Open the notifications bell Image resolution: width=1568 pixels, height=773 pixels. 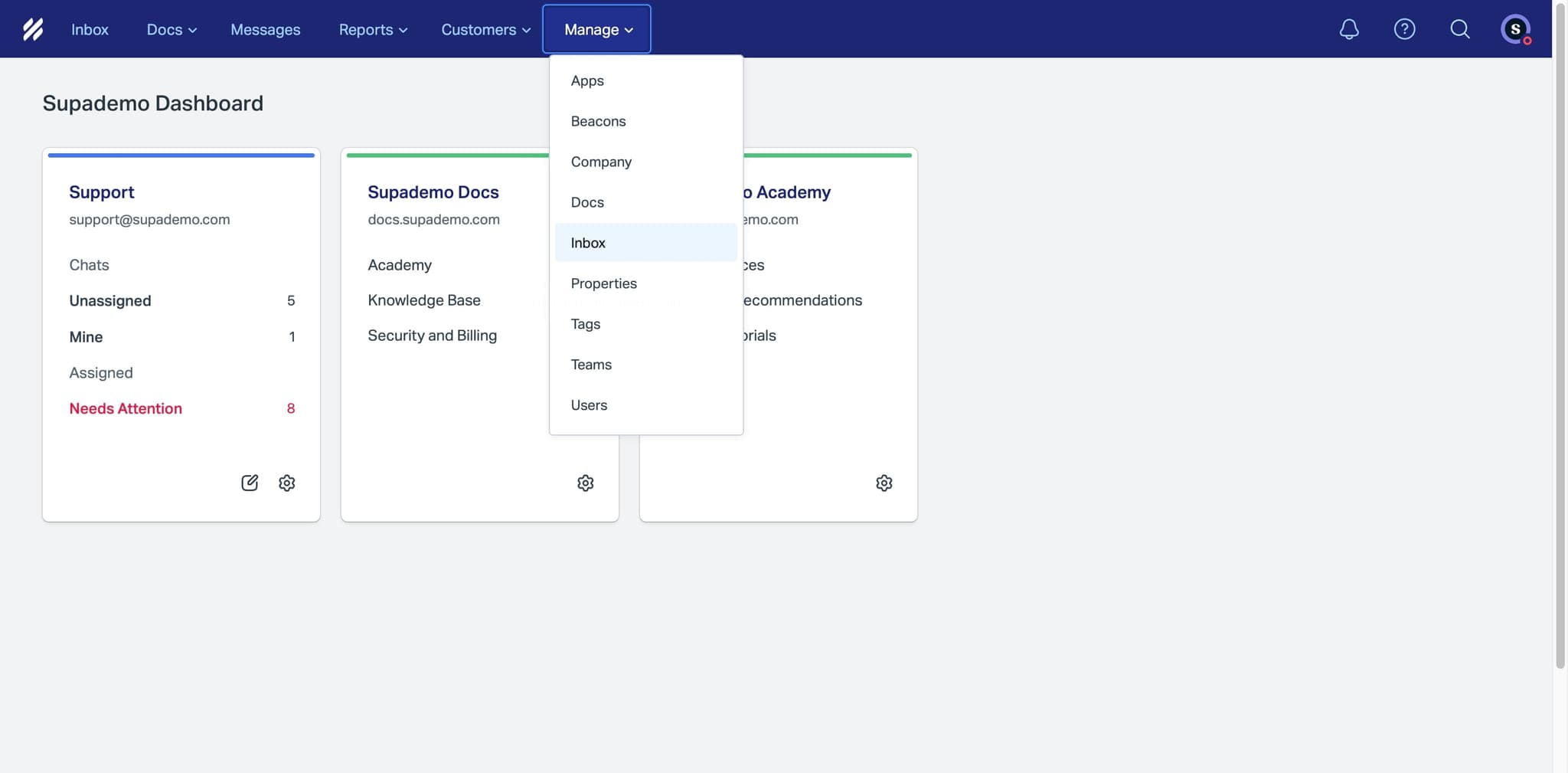(1348, 28)
